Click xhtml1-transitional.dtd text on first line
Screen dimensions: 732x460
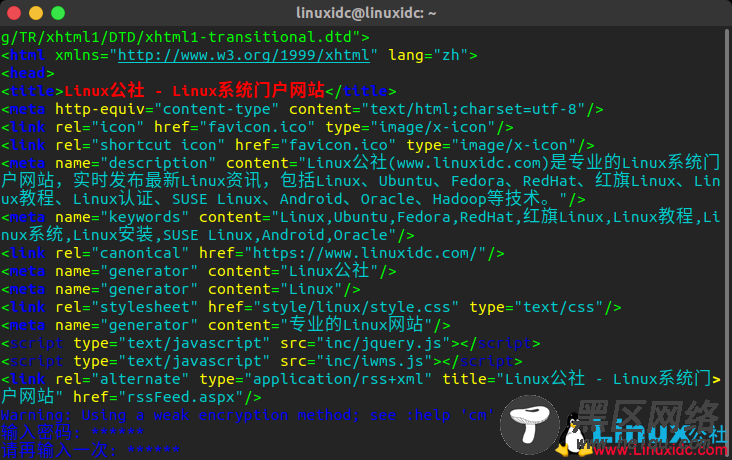tap(247, 37)
